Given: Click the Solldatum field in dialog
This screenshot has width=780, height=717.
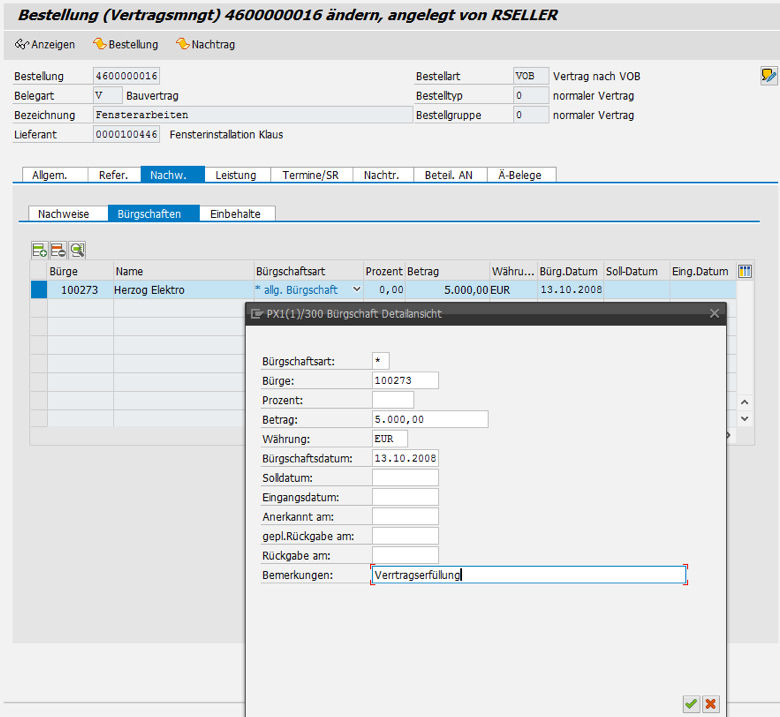Looking at the screenshot, I should [405, 478].
